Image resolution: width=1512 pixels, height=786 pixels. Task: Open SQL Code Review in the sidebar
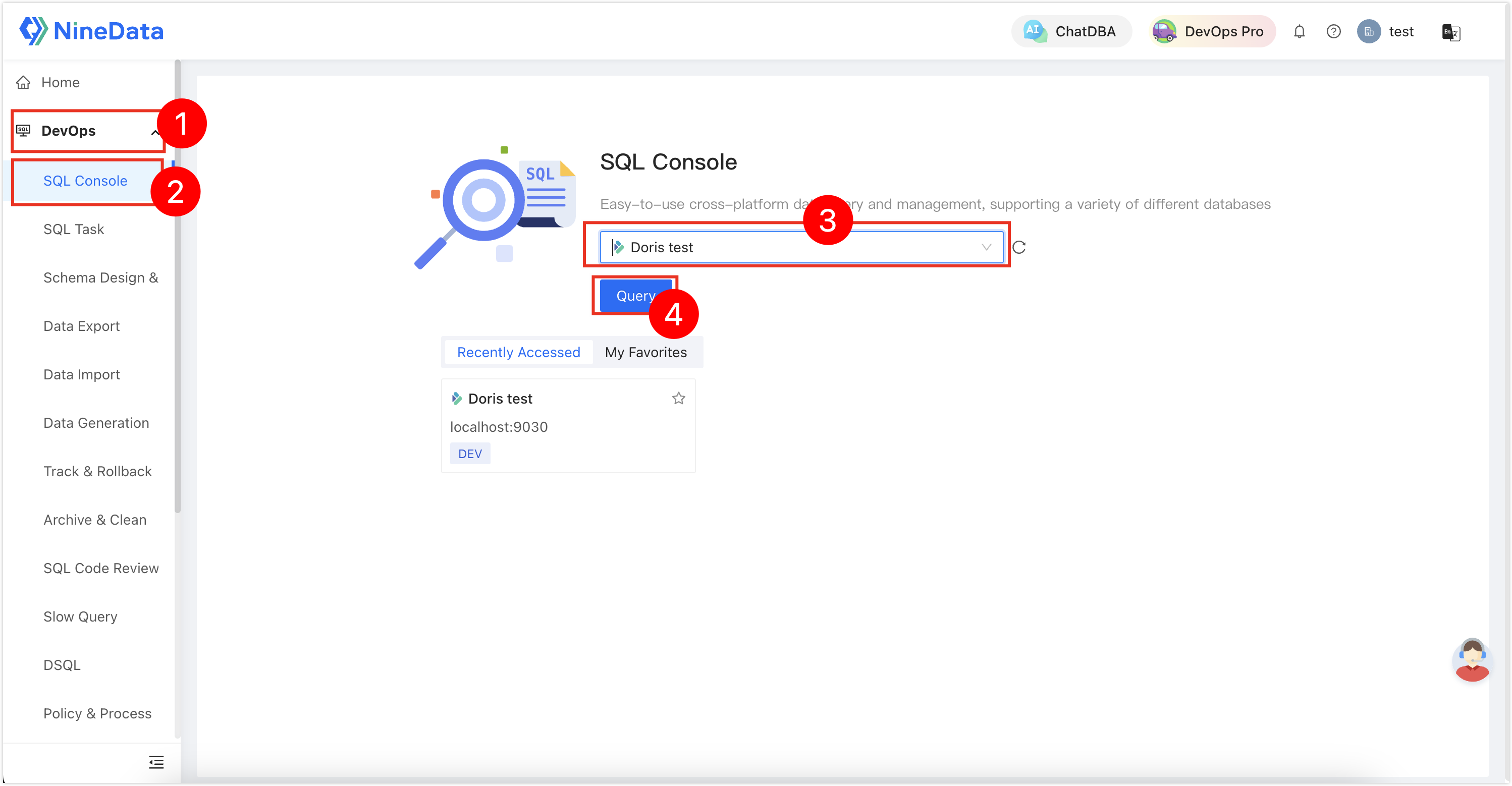tap(101, 568)
